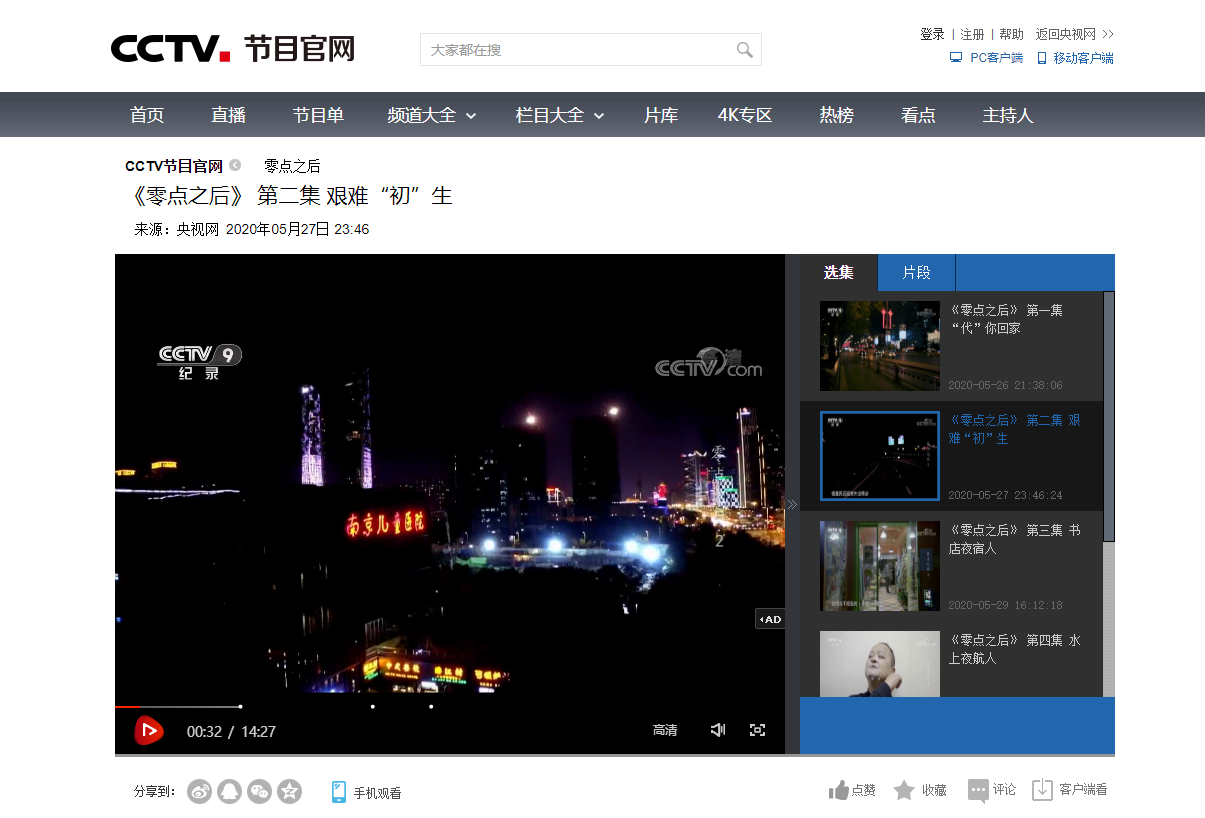The width and height of the screenshot is (1205, 818).
Task: Open the 高清 quality selector
Action: pyautogui.click(x=665, y=730)
